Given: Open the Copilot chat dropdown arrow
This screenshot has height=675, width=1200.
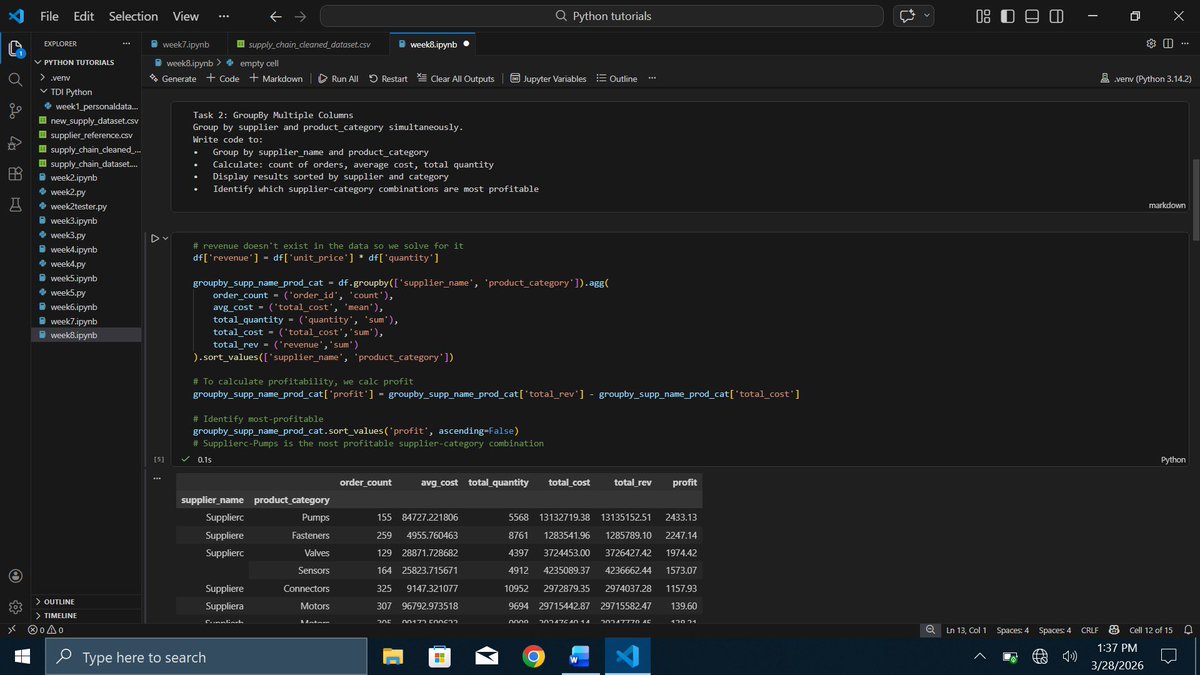Looking at the screenshot, I should tap(926, 16).
